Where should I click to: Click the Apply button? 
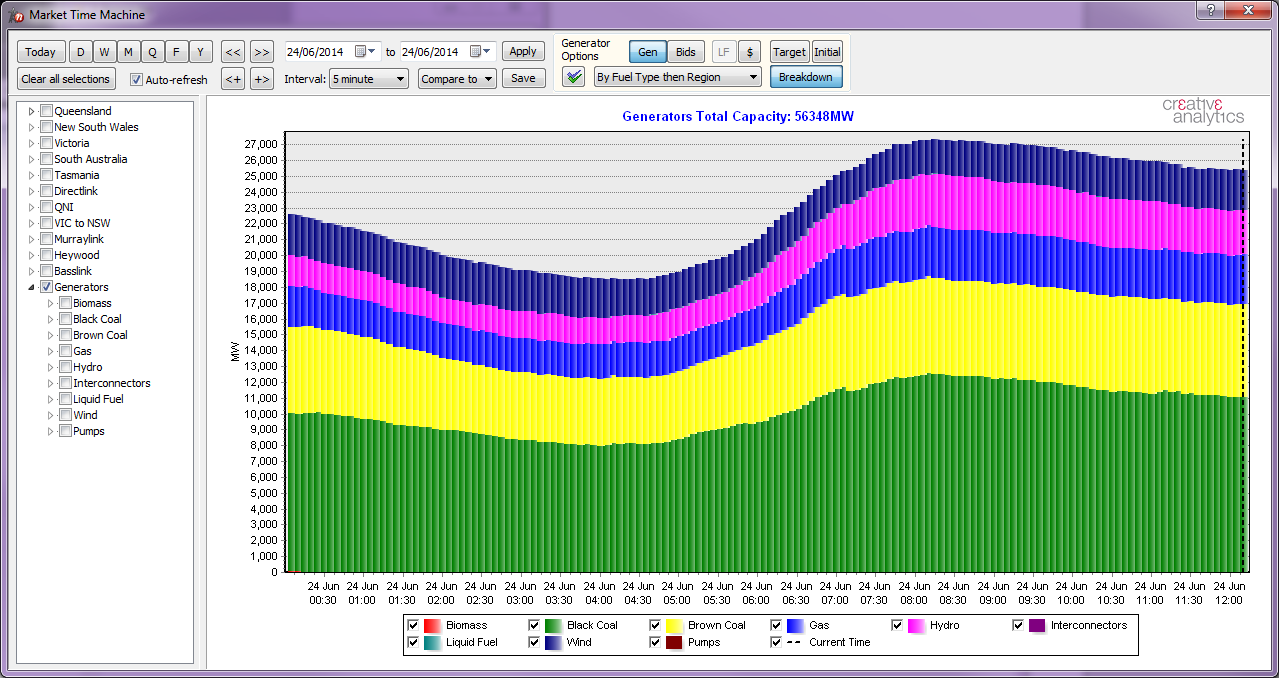pos(523,52)
